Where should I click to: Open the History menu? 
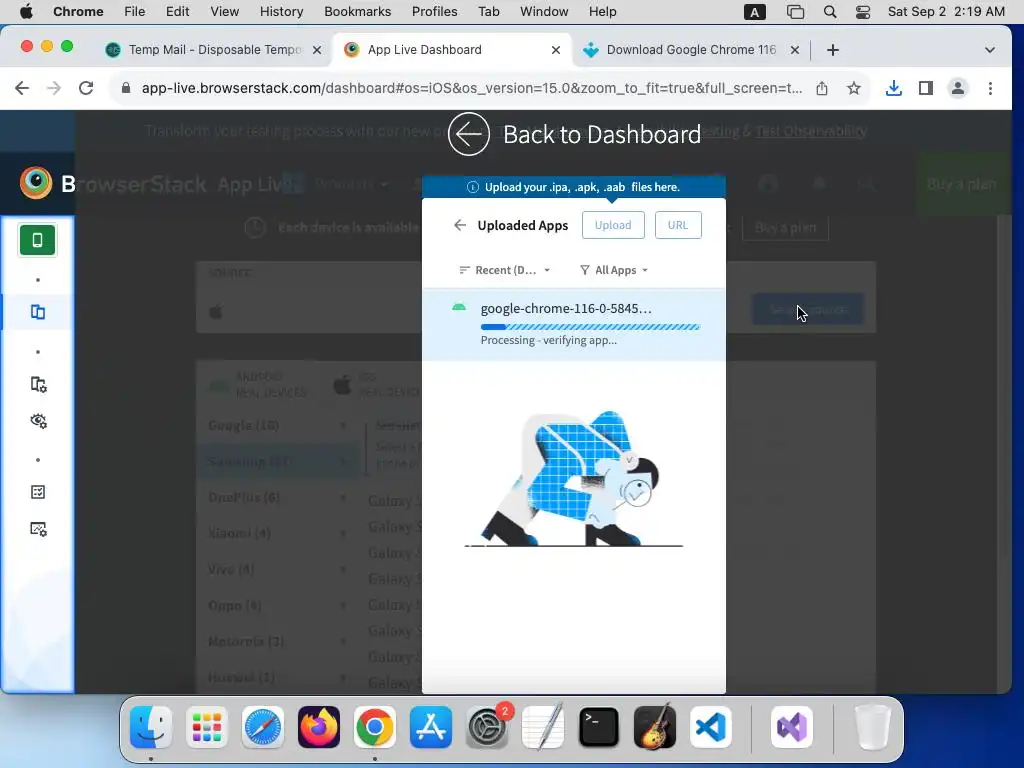point(281,12)
